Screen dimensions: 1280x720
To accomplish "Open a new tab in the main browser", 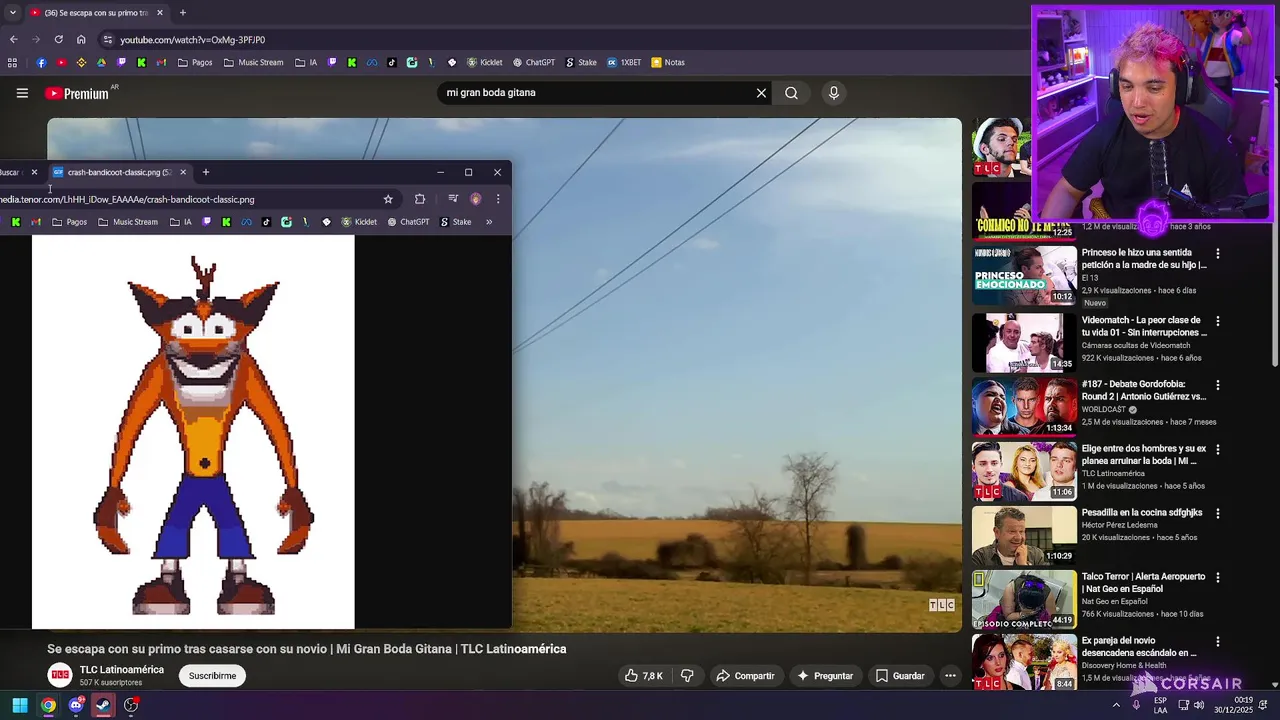I will coord(182,13).
